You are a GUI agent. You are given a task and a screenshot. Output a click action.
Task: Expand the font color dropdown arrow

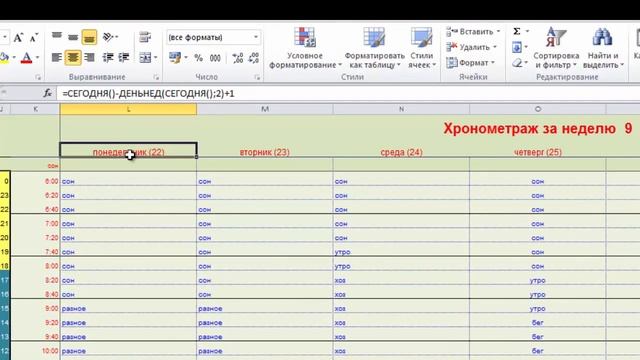[x=37, y=58]
